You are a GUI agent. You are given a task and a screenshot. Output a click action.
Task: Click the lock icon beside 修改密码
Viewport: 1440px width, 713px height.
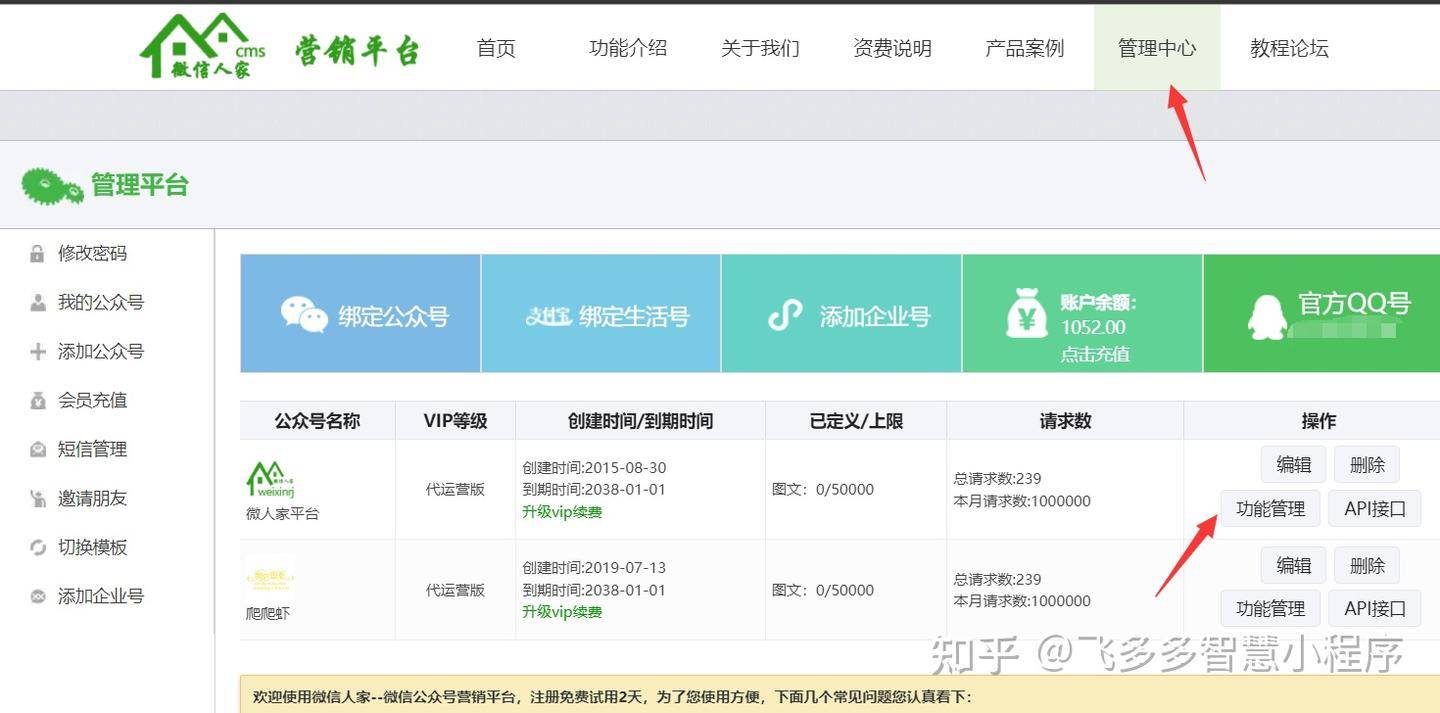pos(37,254)
